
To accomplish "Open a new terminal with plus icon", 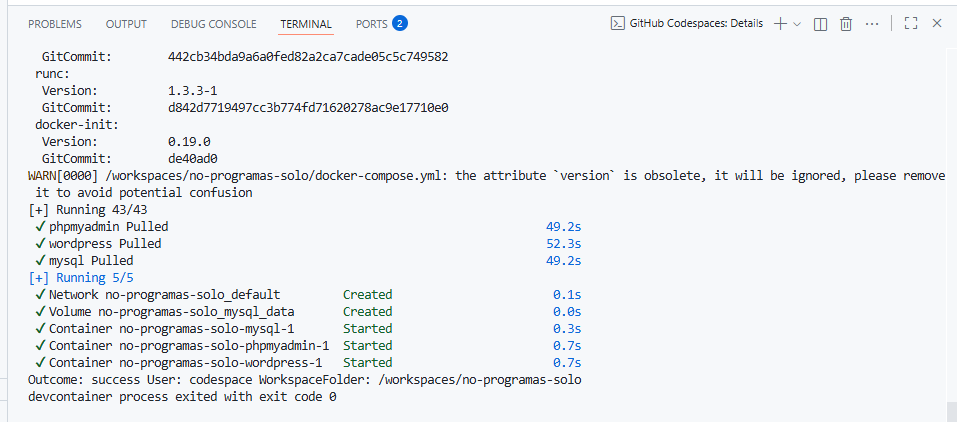I will click(x=780, y=23).
